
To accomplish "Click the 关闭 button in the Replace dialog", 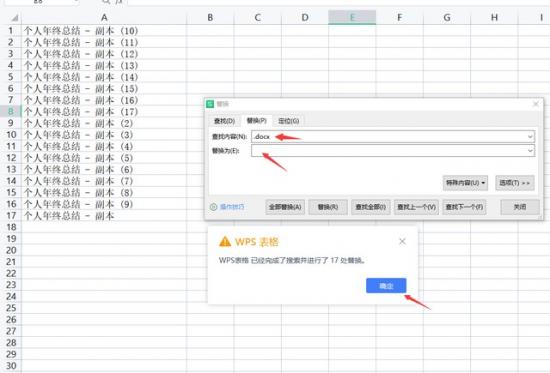I will [520, 207].
